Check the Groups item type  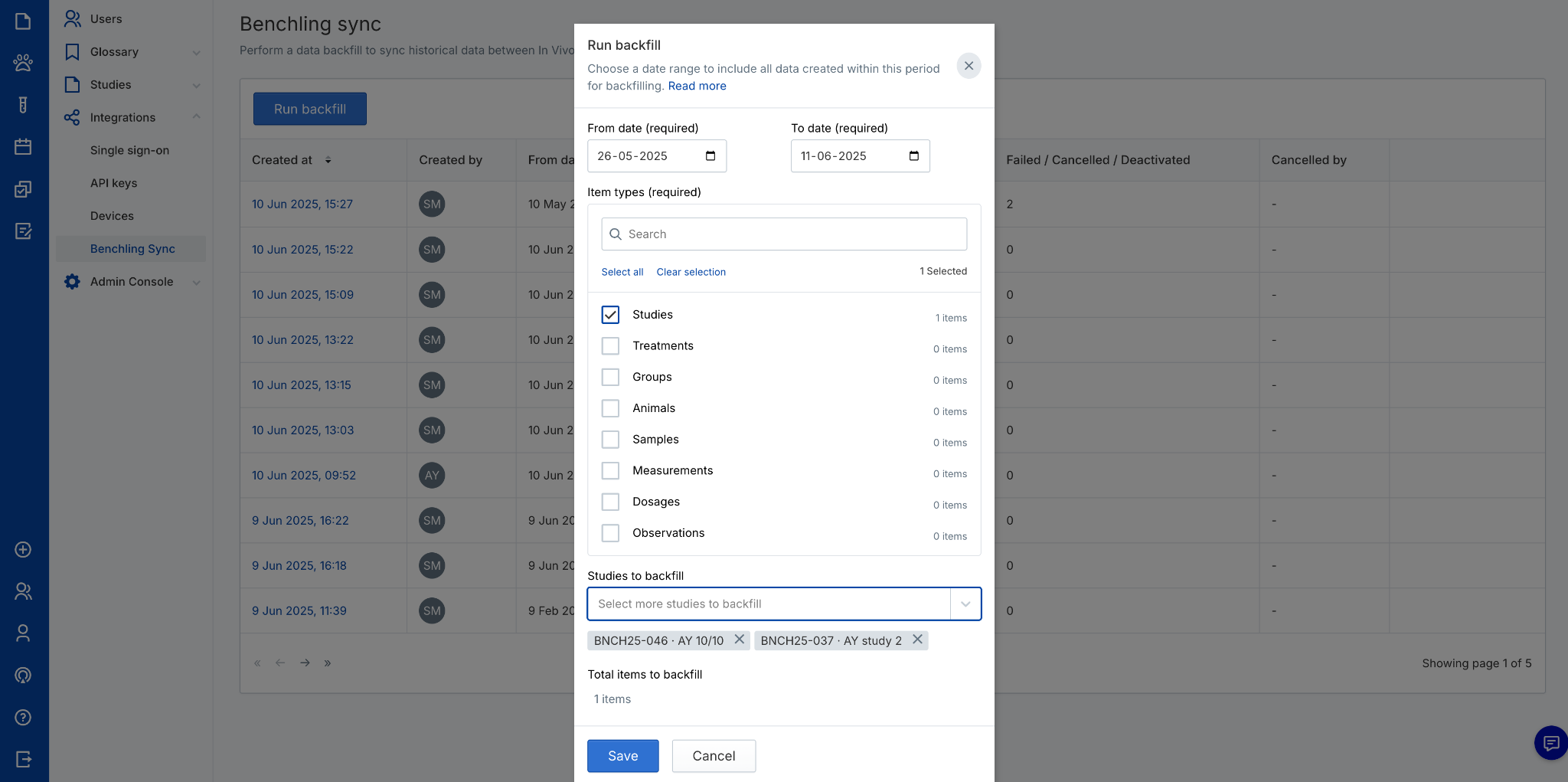click(610, 378)
